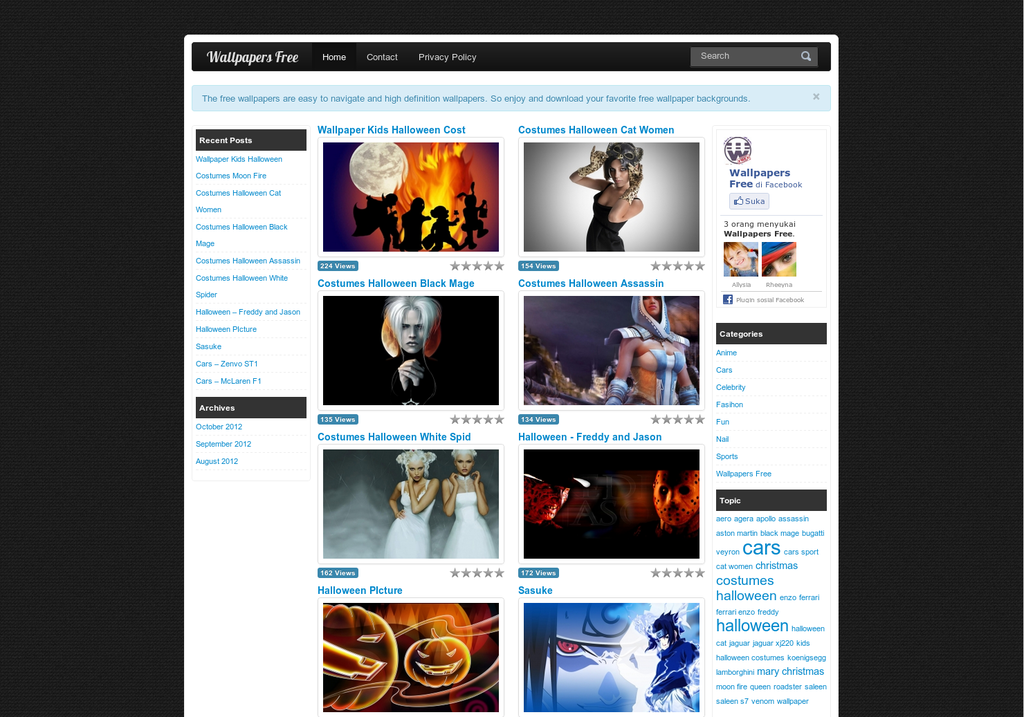1024x717 pixels.
Task: Click the search magnifier icon
Action: point(805,56)
